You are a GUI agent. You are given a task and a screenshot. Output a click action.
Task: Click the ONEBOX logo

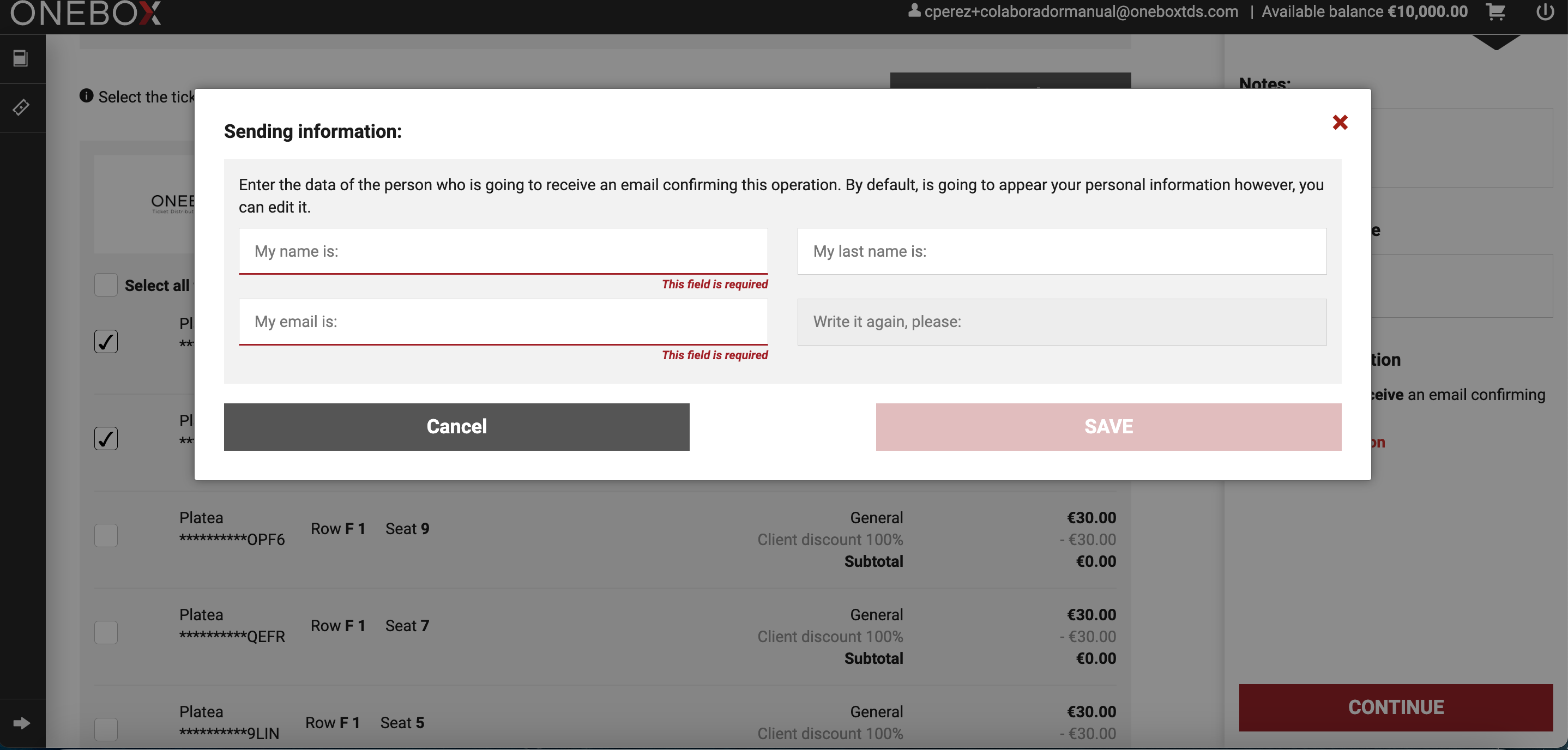(86, 14)
